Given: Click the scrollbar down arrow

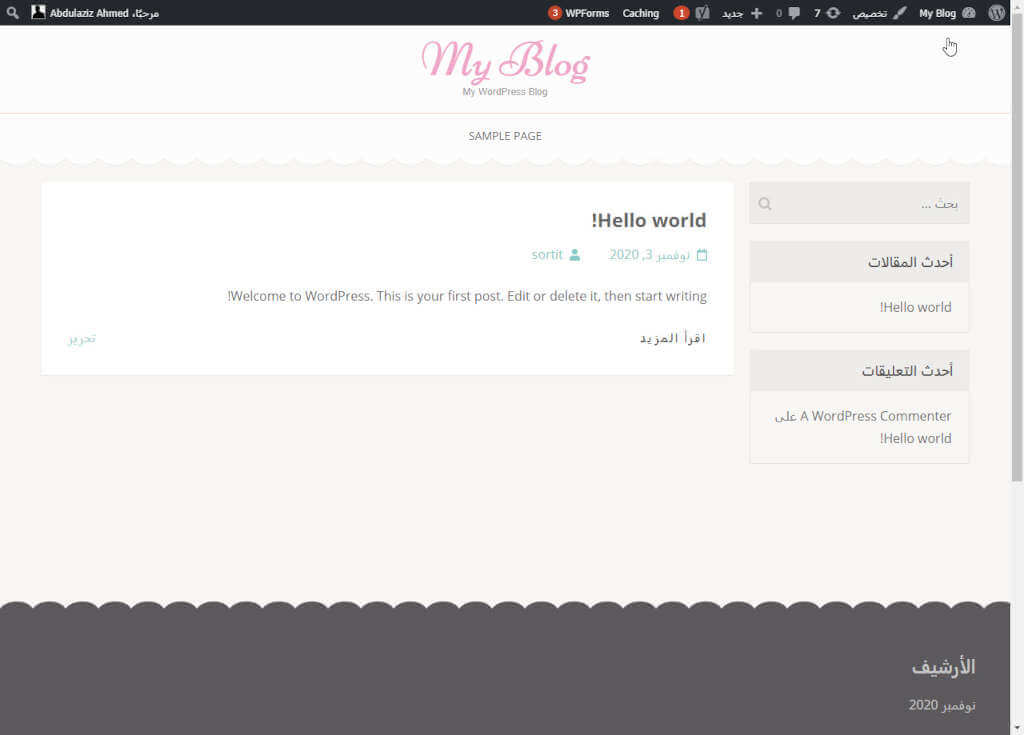Looking at the screenshot, I should [x=1017, y=728].
